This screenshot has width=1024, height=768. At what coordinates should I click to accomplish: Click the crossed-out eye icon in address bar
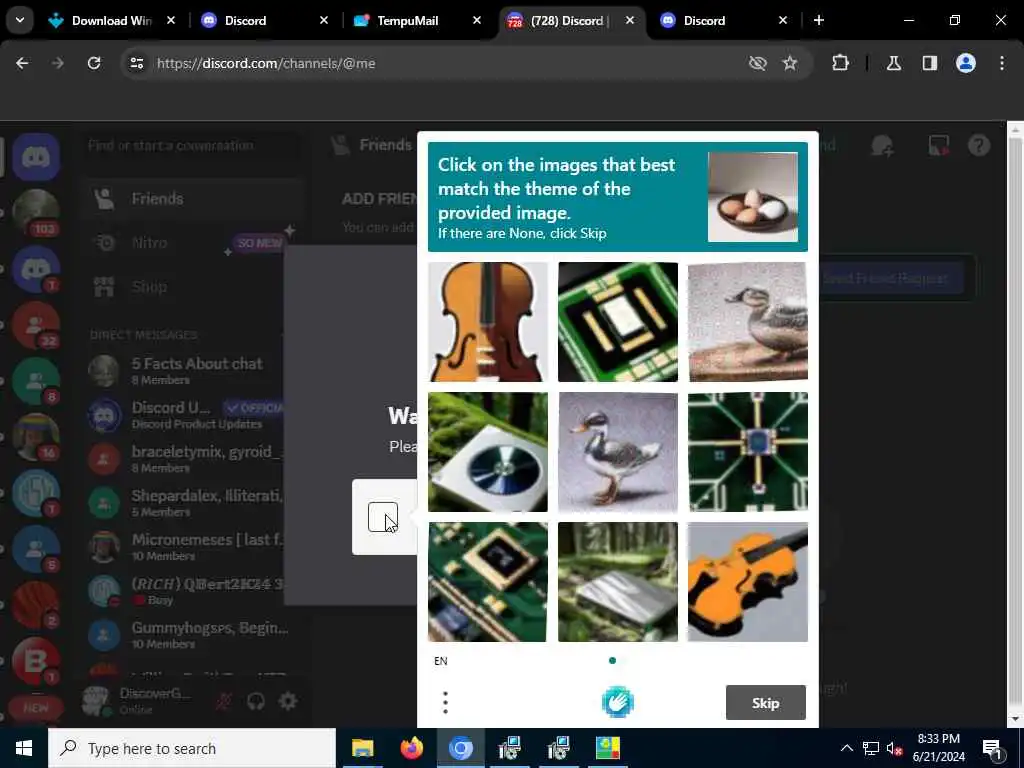pyautogui.click(x=758, y=63)
